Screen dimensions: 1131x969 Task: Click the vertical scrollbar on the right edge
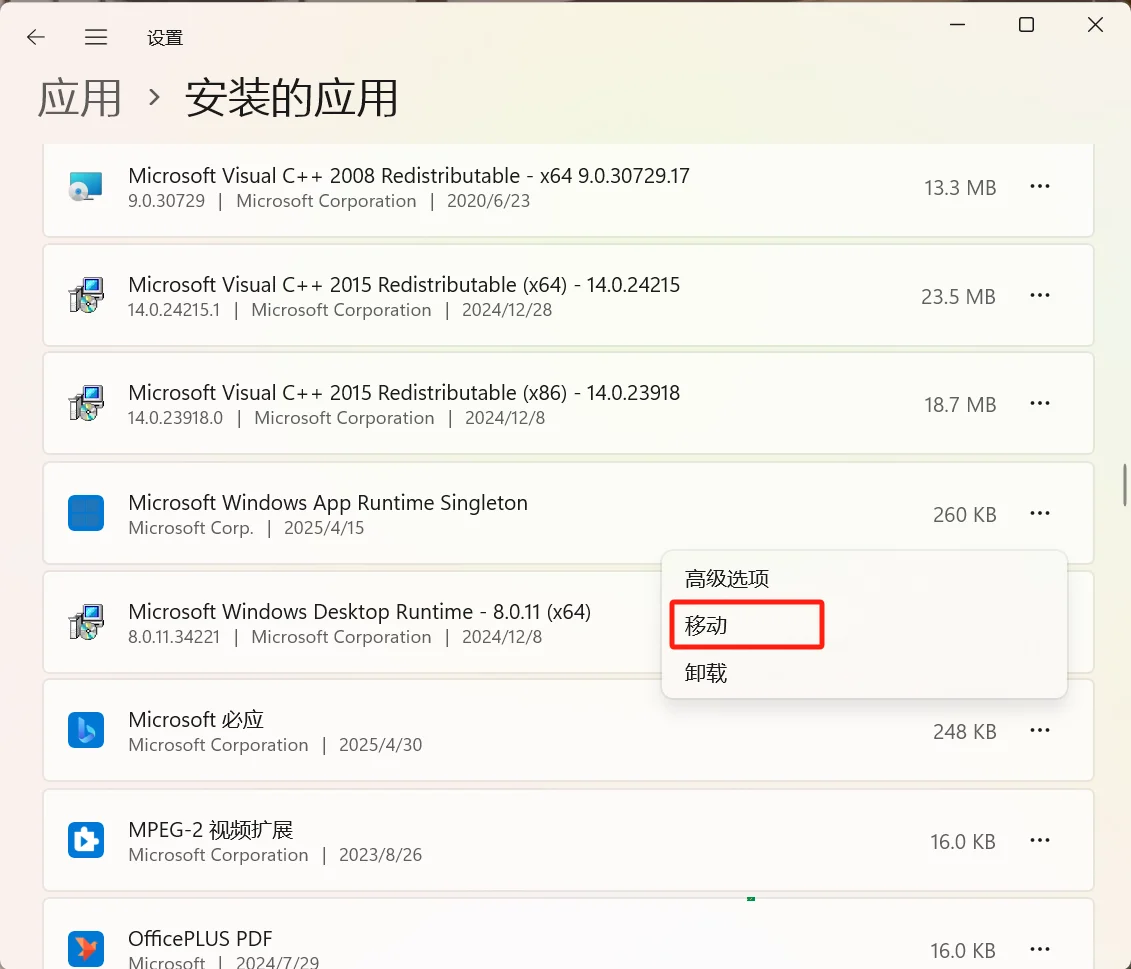click(x=1124, y=484)
